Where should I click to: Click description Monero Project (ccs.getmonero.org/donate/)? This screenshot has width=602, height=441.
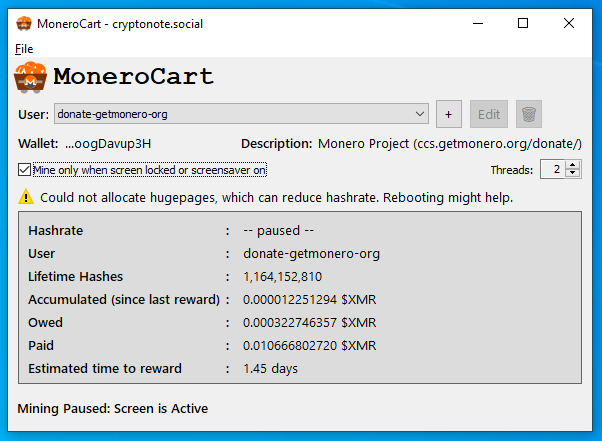click(450, 144)
